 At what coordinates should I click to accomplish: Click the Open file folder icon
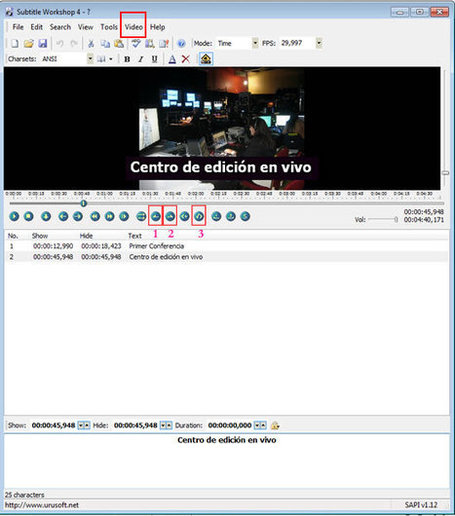coord(29,43)
